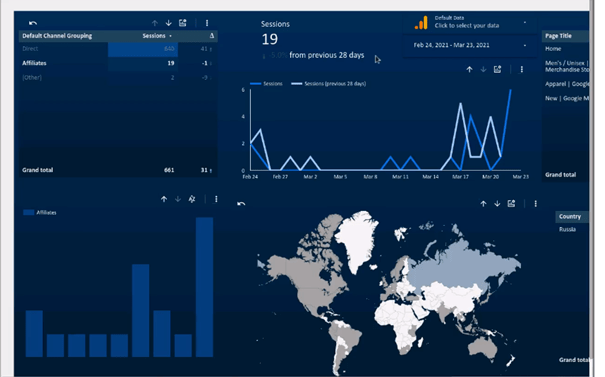Sort by Default Channel Grouping header
The width and height of the screenshot is (605, 377).
click(57, 36)
